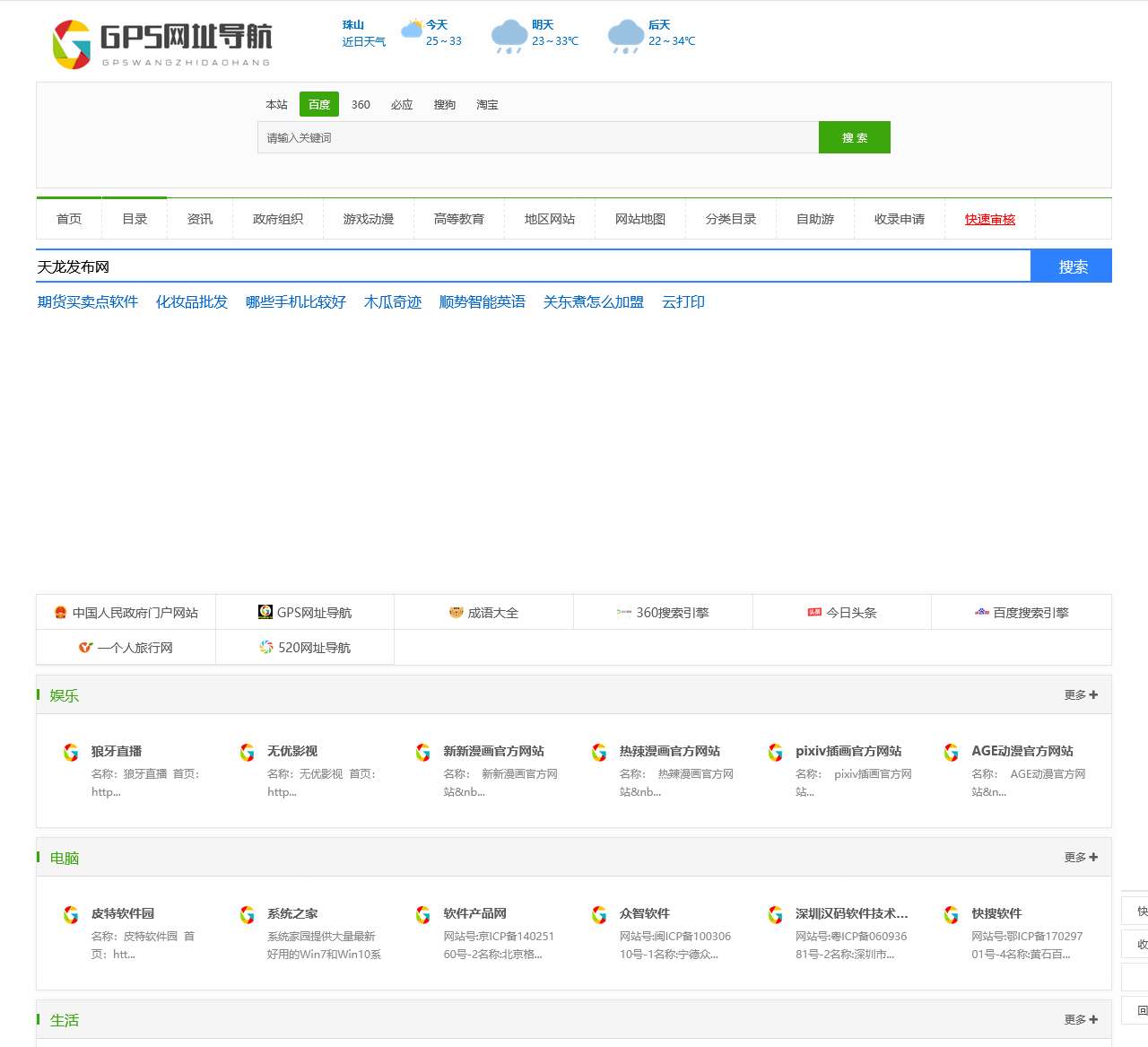Viewport: 1148px width, 1047px height.
Task: Expand 更多 in the 电脑 section
Action: [1080, 858]
